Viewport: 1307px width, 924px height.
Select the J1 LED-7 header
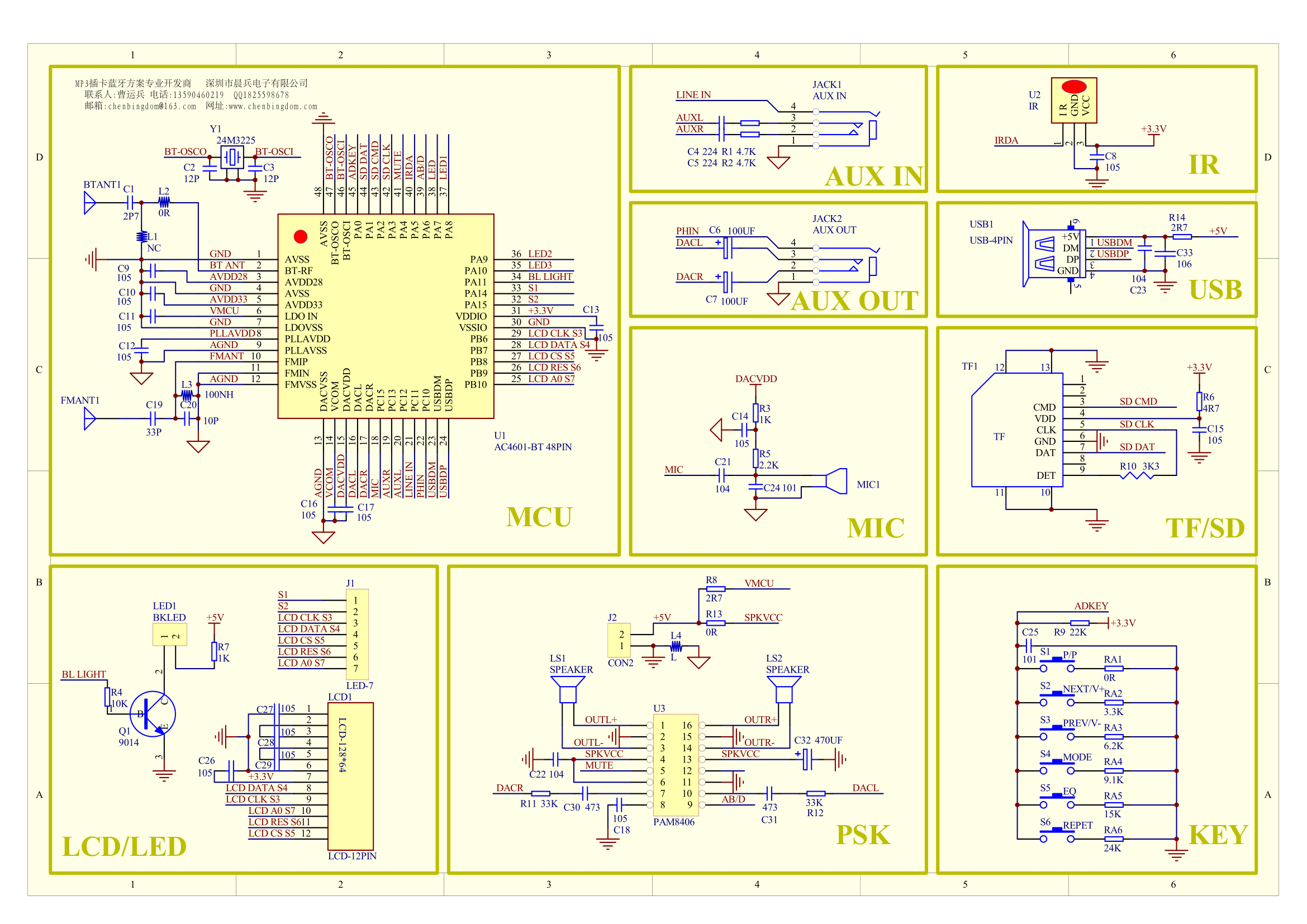tap(357, 635)
